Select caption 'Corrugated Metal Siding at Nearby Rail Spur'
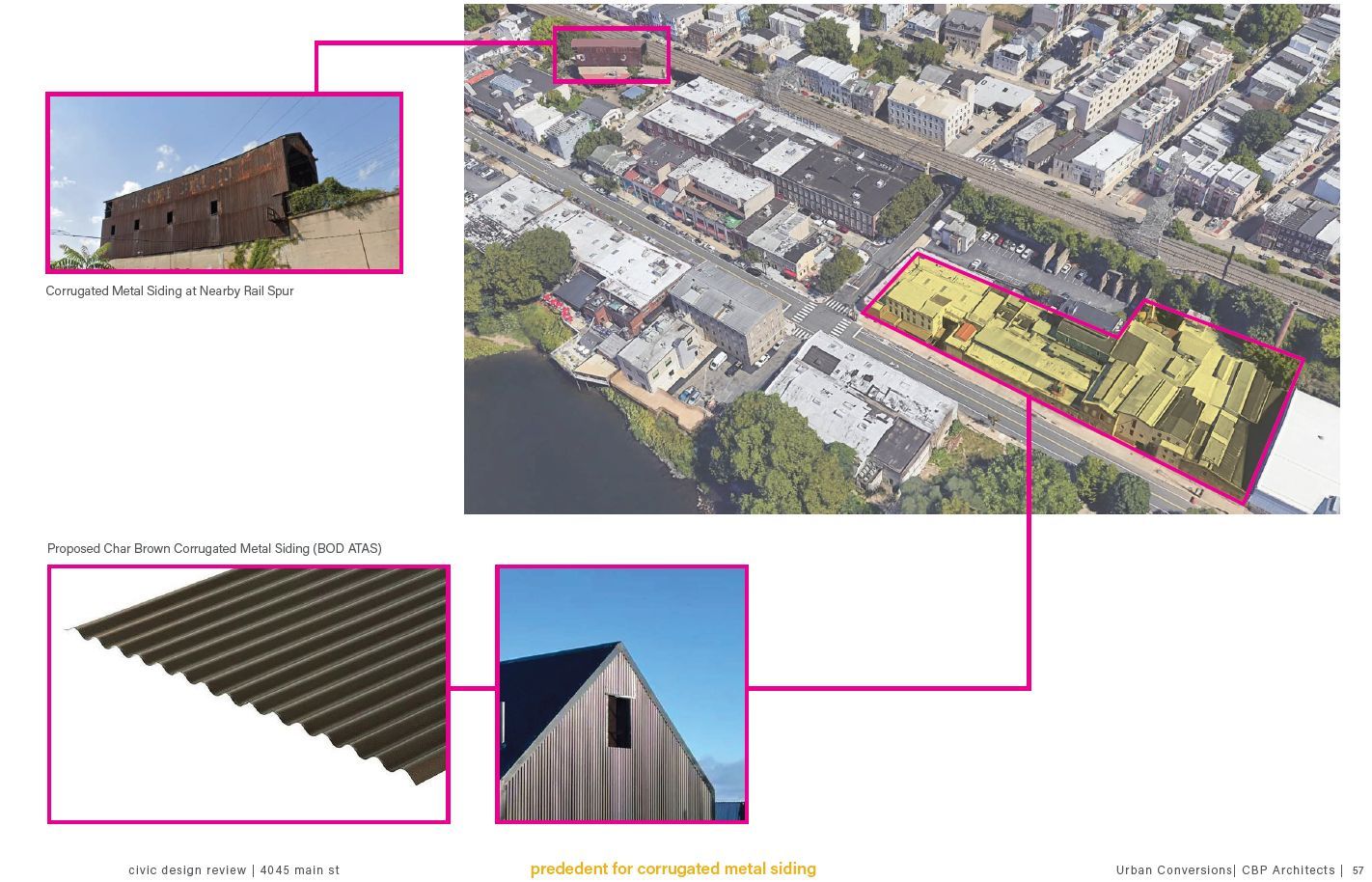 pyautogui.click(x=170, y=290)
